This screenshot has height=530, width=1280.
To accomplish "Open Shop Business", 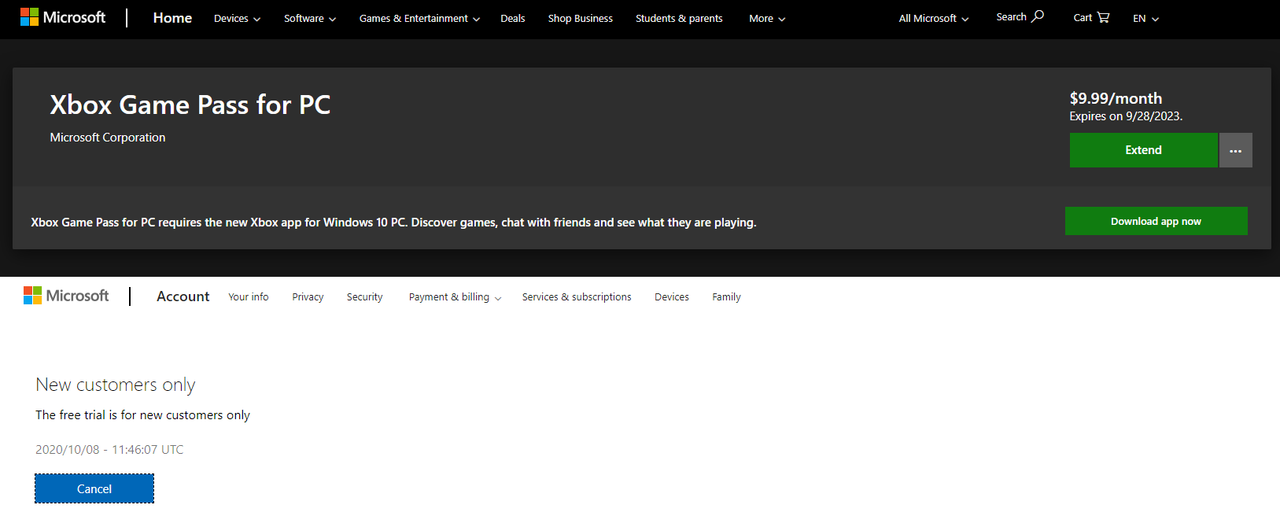I will [580, 18].
